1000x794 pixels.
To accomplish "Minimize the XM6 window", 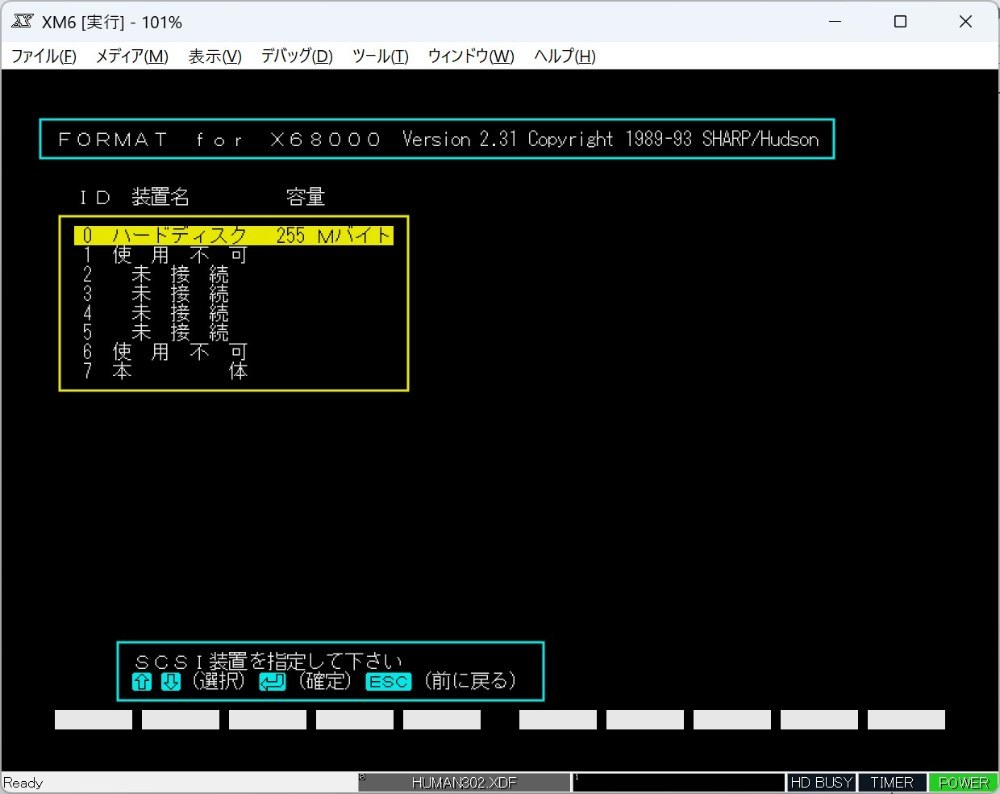I will (x=835, y=22).
